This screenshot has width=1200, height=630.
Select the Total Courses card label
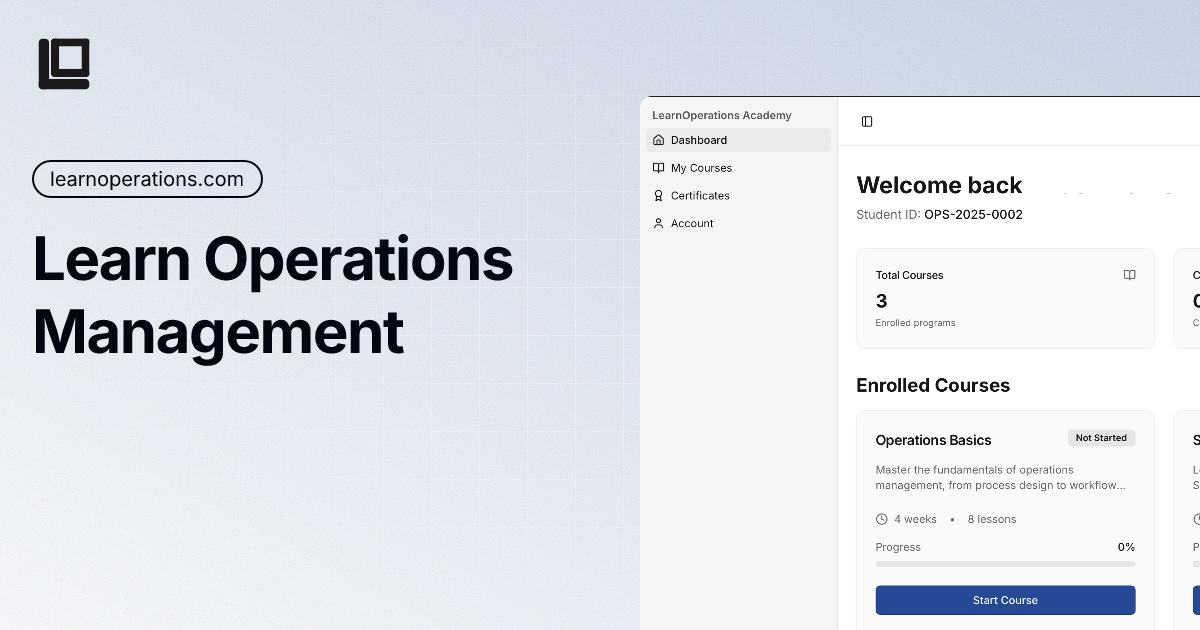point(909,275)
